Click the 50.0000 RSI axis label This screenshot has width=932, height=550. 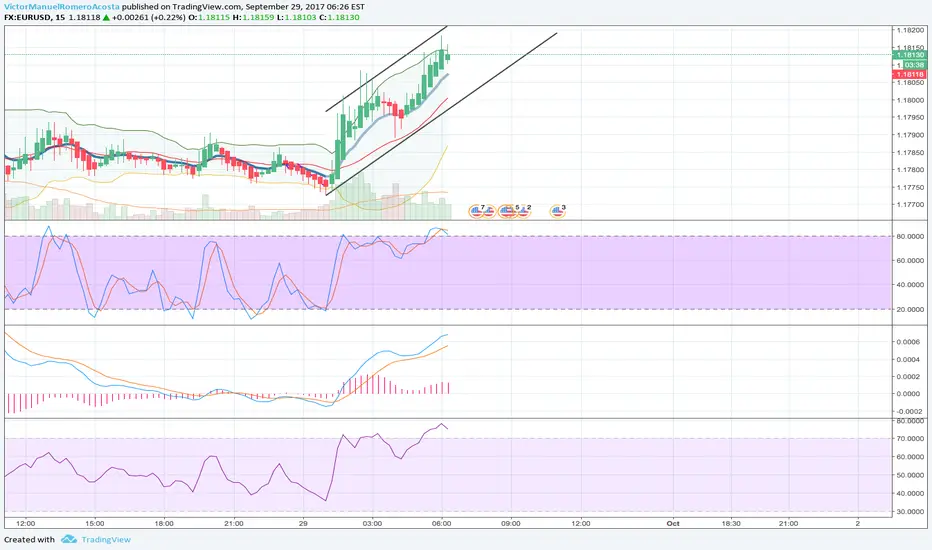click(910, 475)
